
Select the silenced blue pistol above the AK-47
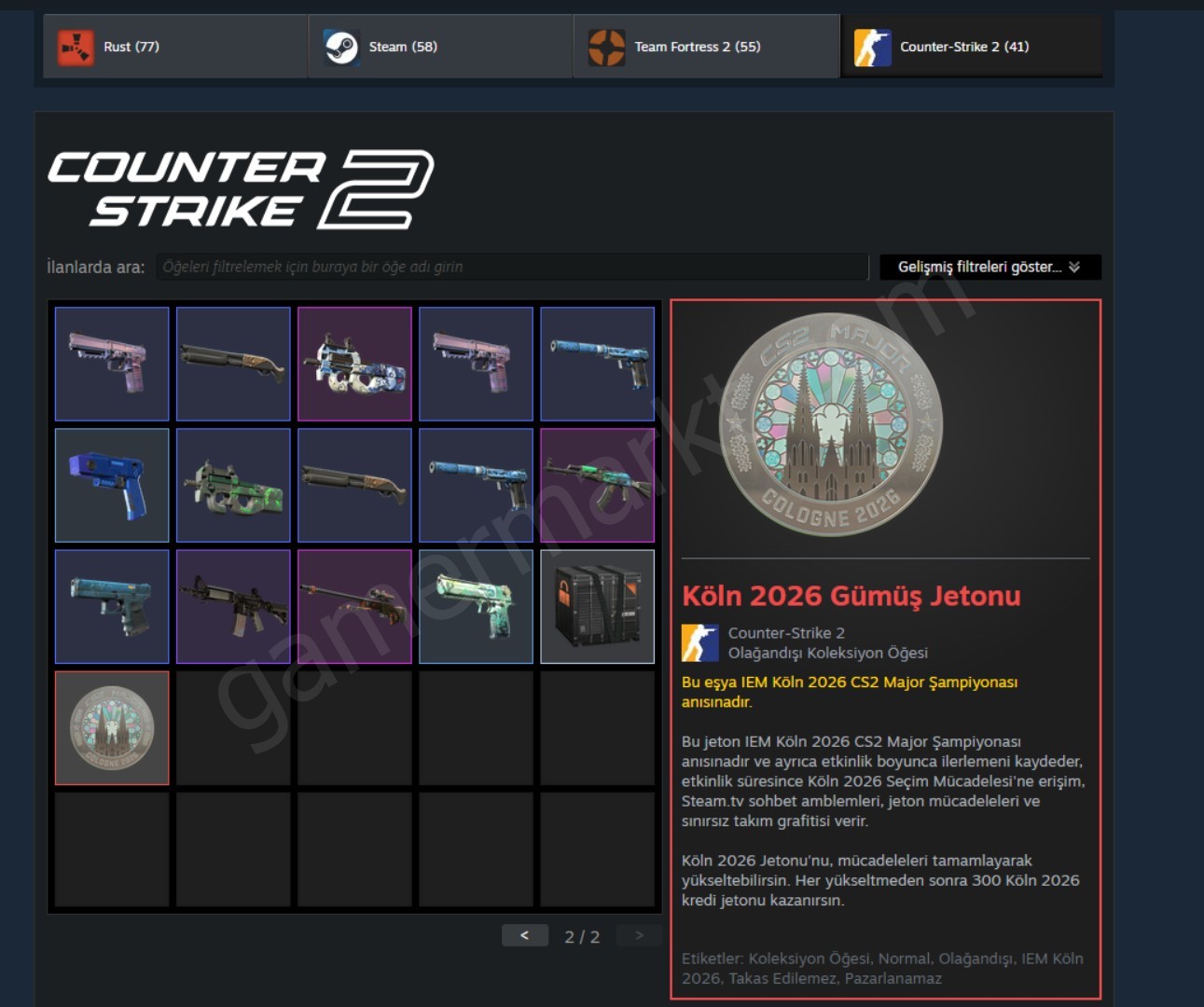597,364
